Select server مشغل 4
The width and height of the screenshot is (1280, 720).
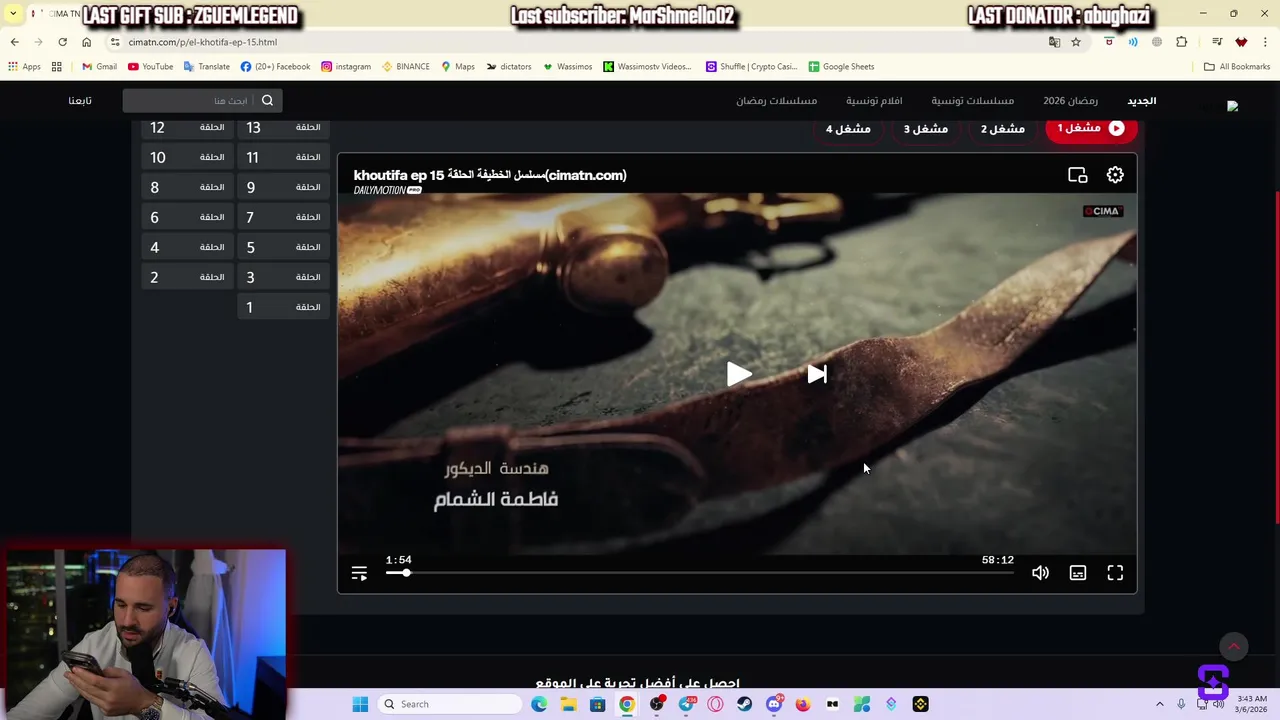coord(848,128)
